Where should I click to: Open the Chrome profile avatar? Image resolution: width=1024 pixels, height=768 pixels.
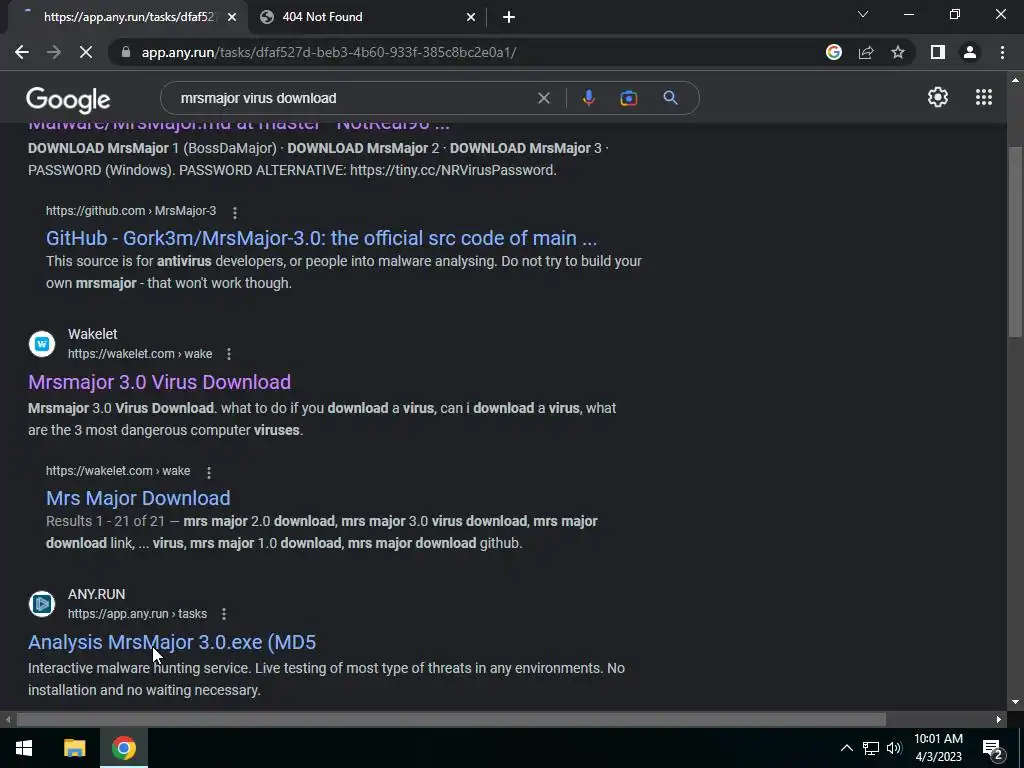pyautogui.click(x=970, y=52)
